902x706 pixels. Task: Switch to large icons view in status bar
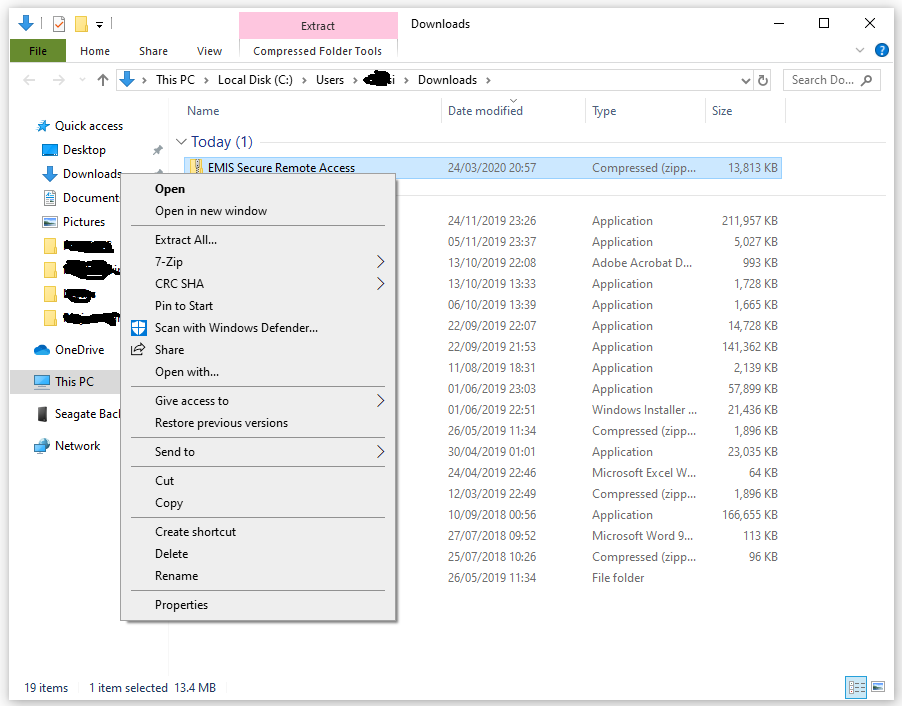click(x=878, y=687)
